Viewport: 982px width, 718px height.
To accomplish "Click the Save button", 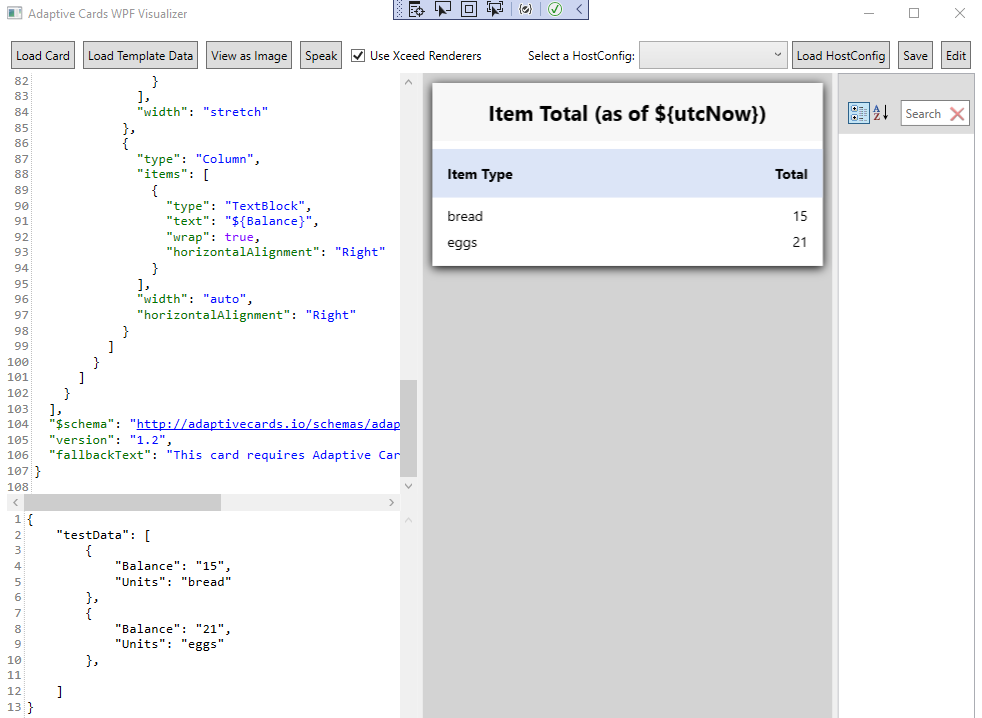I will [x=915, y=55].
